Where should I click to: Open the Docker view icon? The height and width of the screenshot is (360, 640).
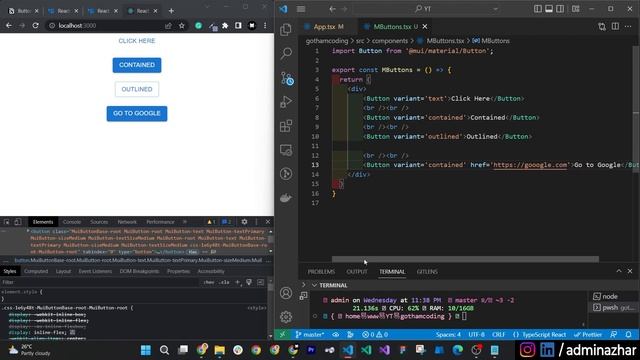[286, 198]
